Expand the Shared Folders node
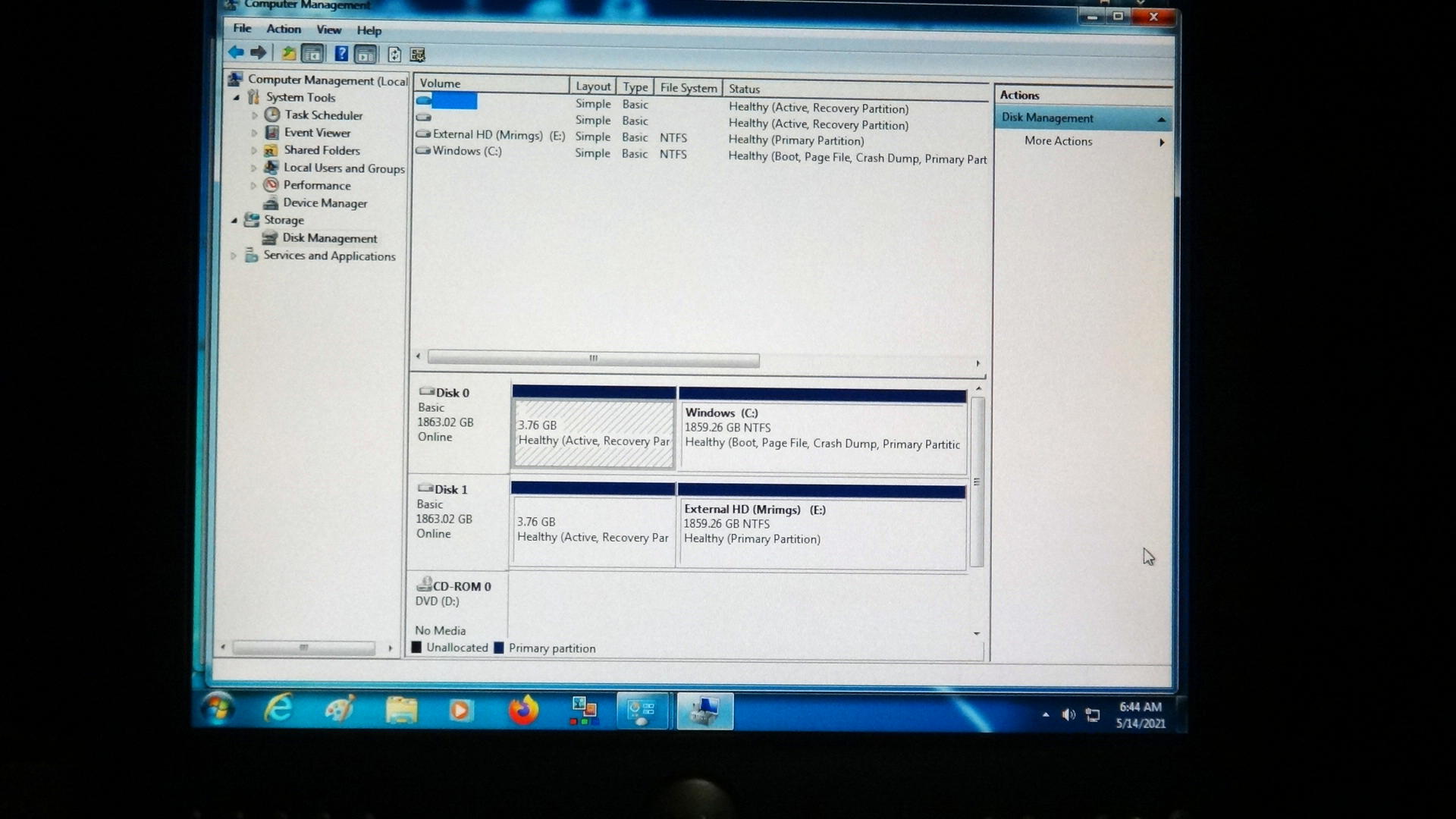Screen dimensions: 1456x819 253,150
